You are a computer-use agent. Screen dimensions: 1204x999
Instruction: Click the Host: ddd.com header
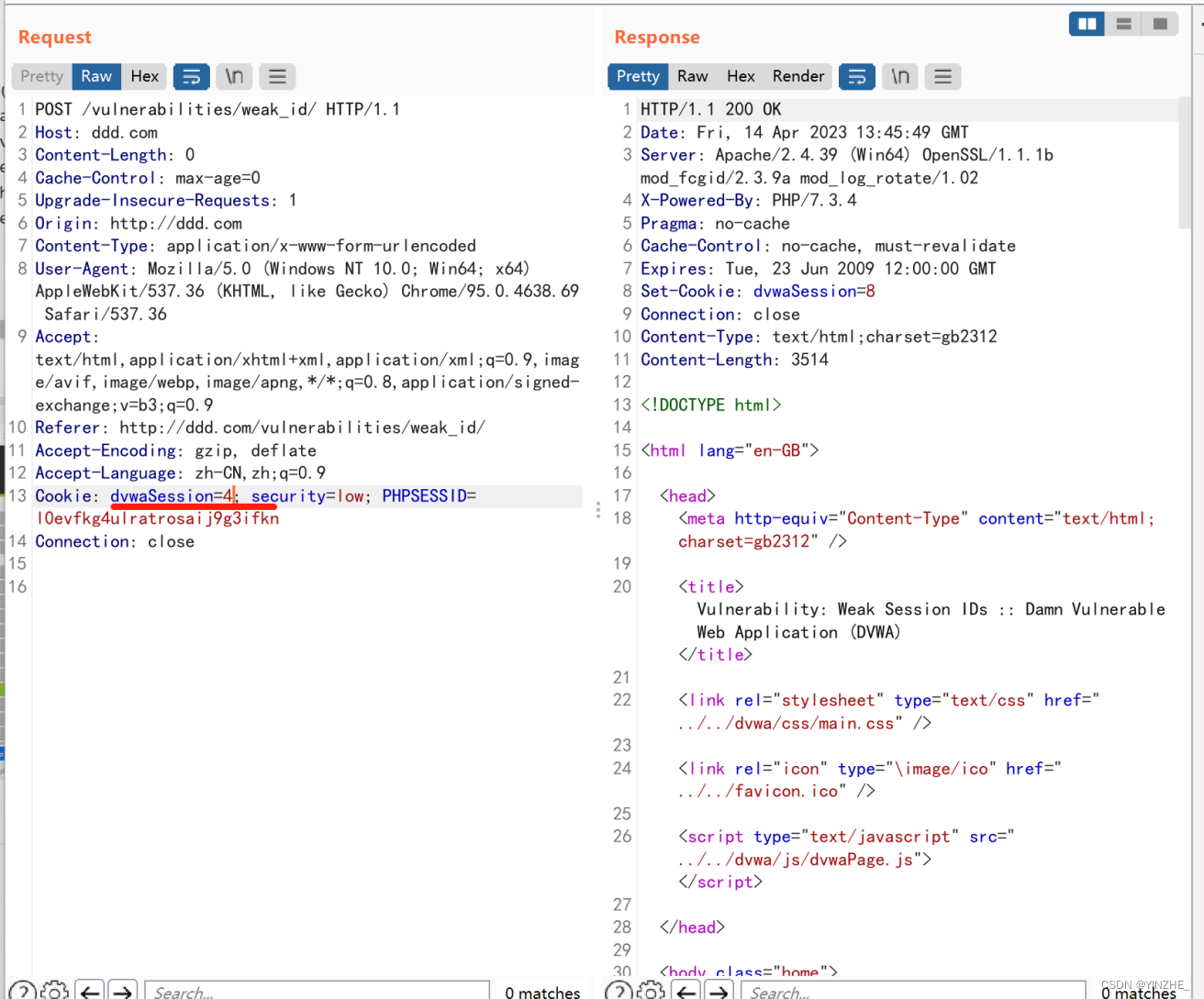(x=96, y=132)
